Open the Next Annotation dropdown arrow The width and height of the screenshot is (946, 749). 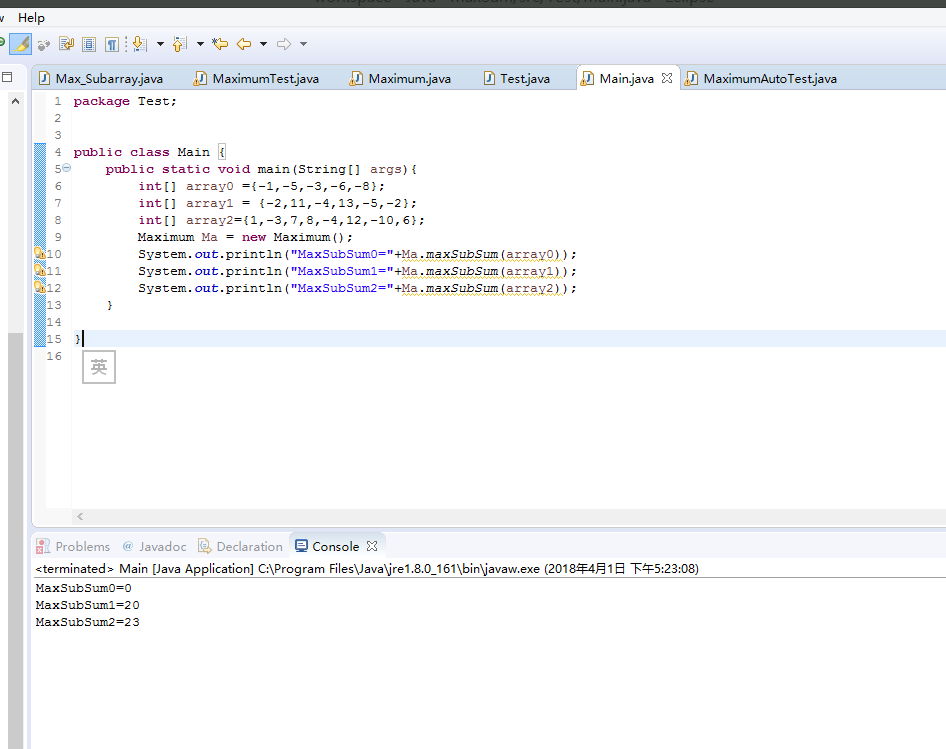(x=160, y=44)
